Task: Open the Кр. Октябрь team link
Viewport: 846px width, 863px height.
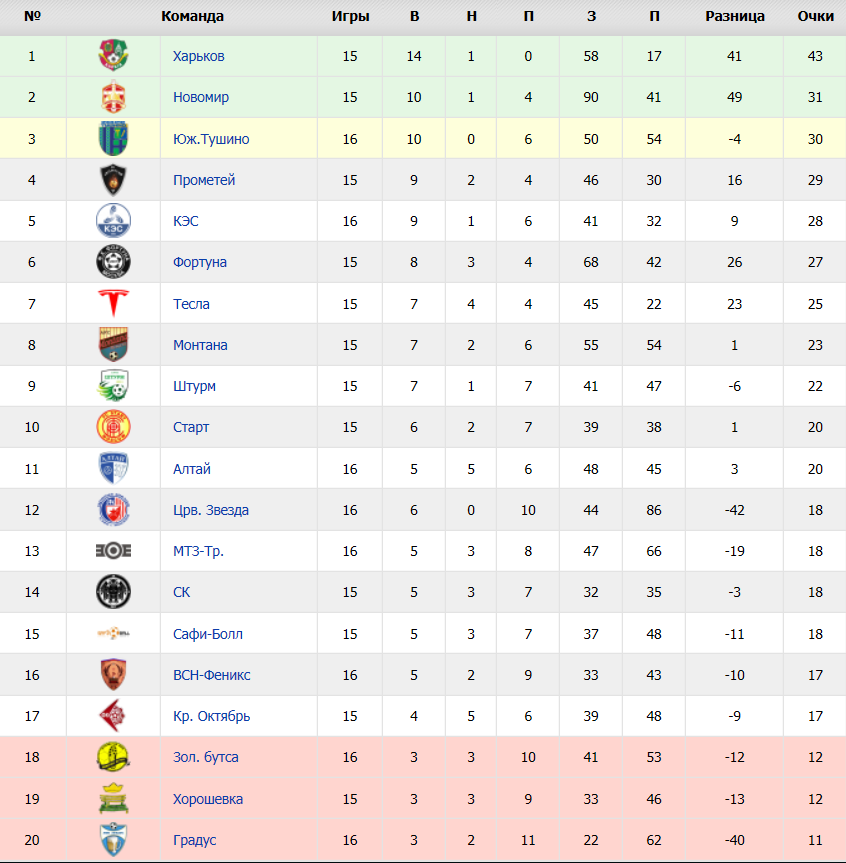Action: pos(212,717)
